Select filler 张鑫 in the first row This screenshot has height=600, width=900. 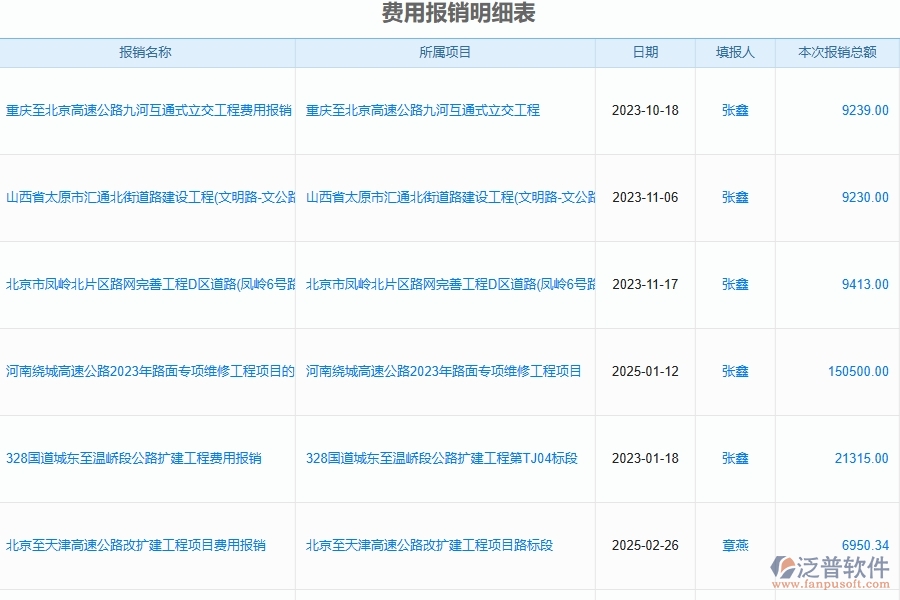point(733,112)
